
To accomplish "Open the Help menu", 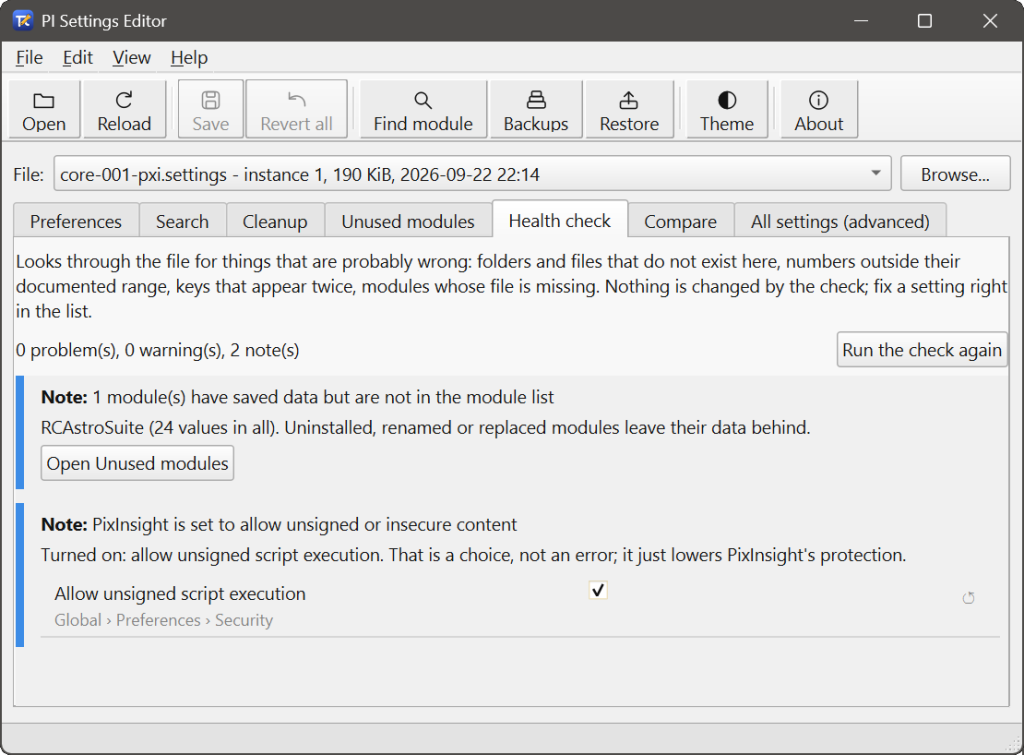I will point(189,57).
